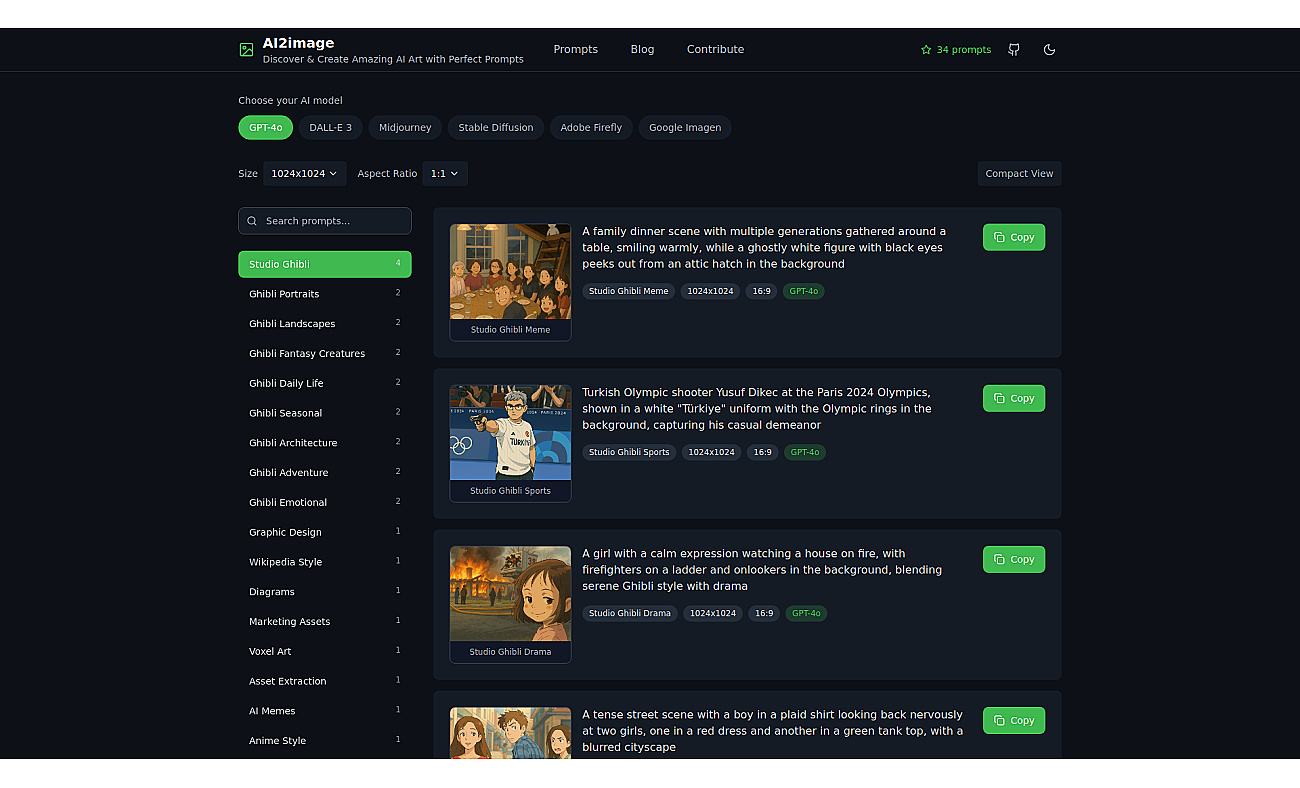Select the Anime Style category
Image resolution: width=1300 pixels, height=788 pixels.
(325, 741)
